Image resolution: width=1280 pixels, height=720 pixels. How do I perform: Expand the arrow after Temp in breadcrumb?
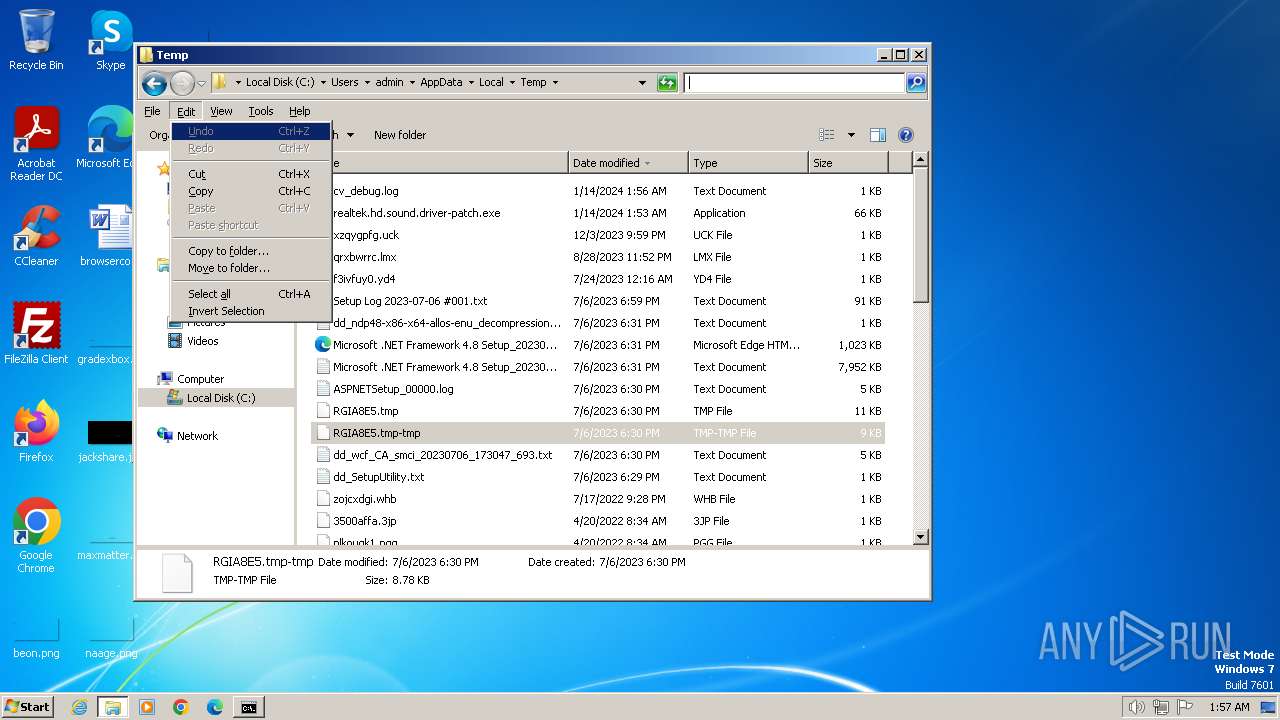[x=555, y=83]
